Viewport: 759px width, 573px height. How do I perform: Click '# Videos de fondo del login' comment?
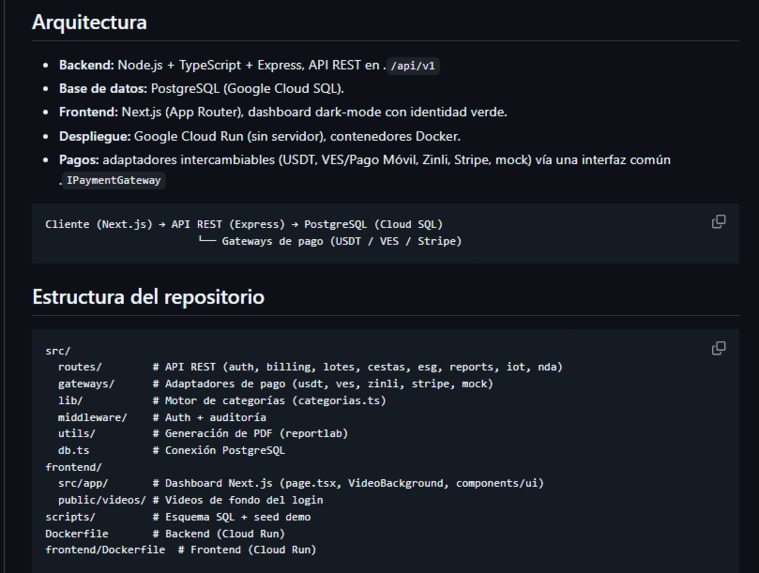pyautogui.click(x=238, y=500)
